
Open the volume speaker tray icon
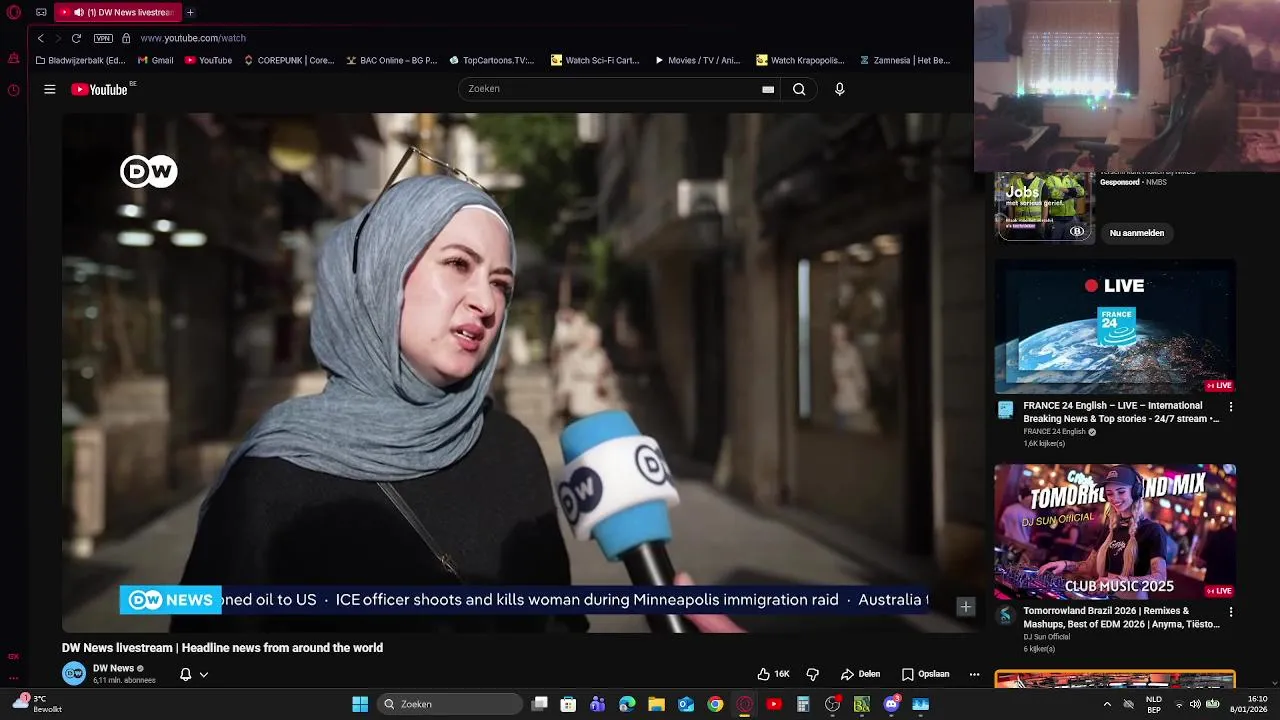point(1195,704)
